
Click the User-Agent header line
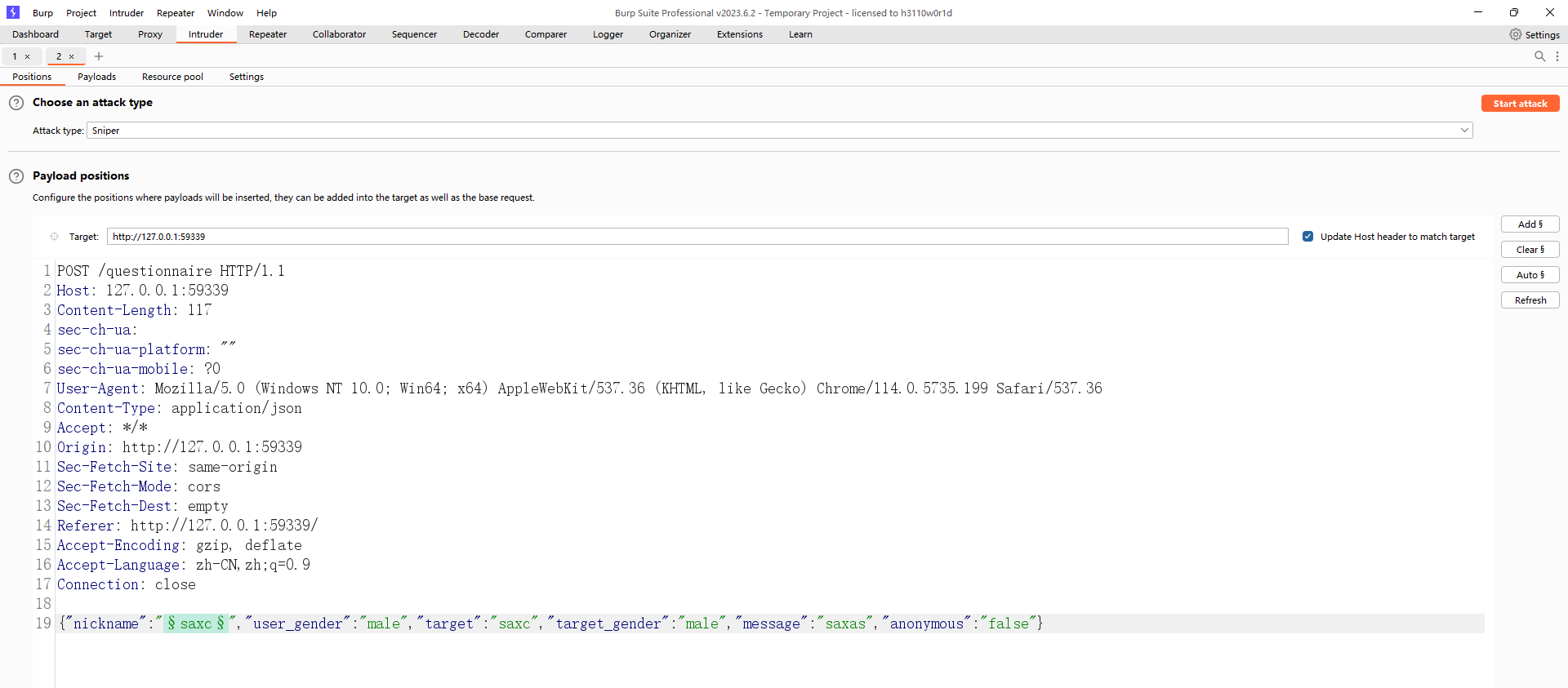pyautogui.click(x=579, y=388)
